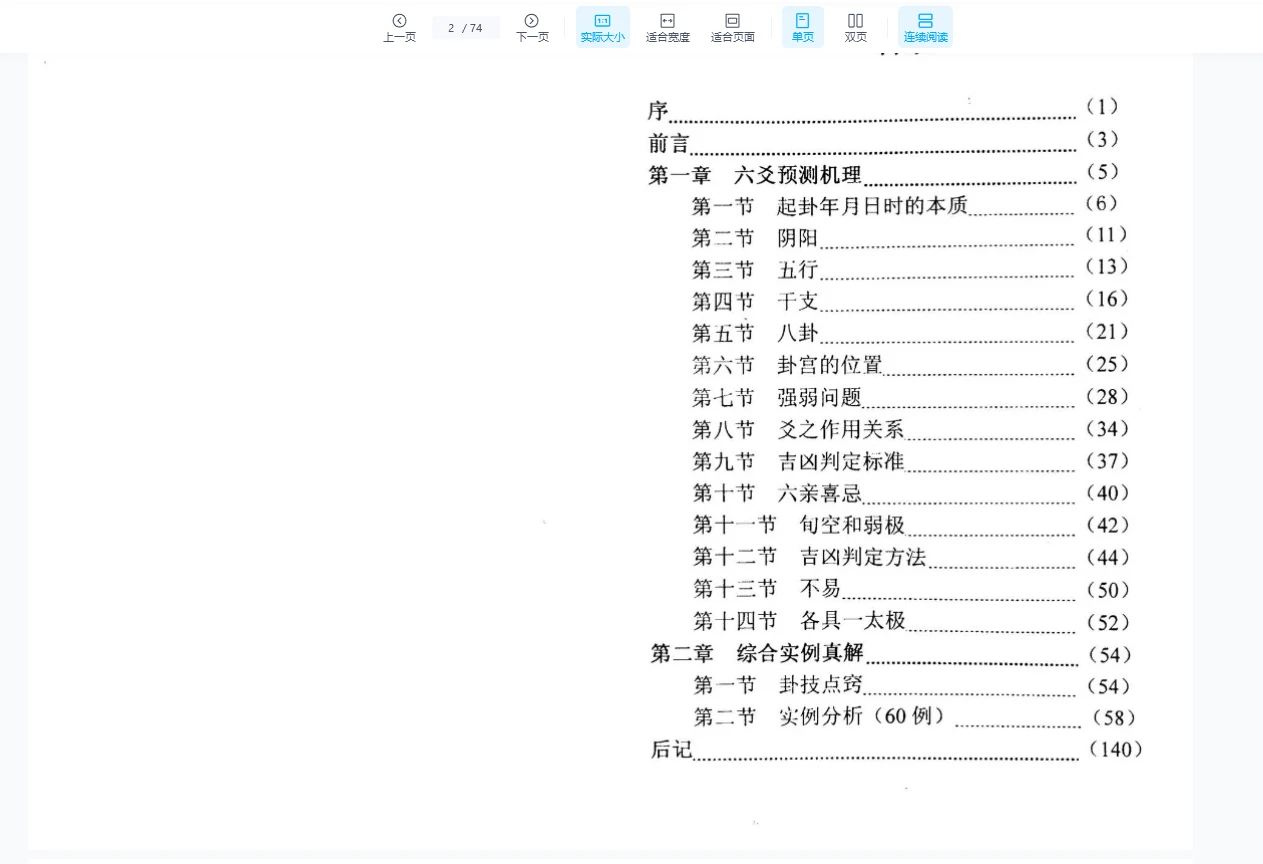Click page number (5) for 第一章
Screen dimensions: 1263x864
[1101, 172]
